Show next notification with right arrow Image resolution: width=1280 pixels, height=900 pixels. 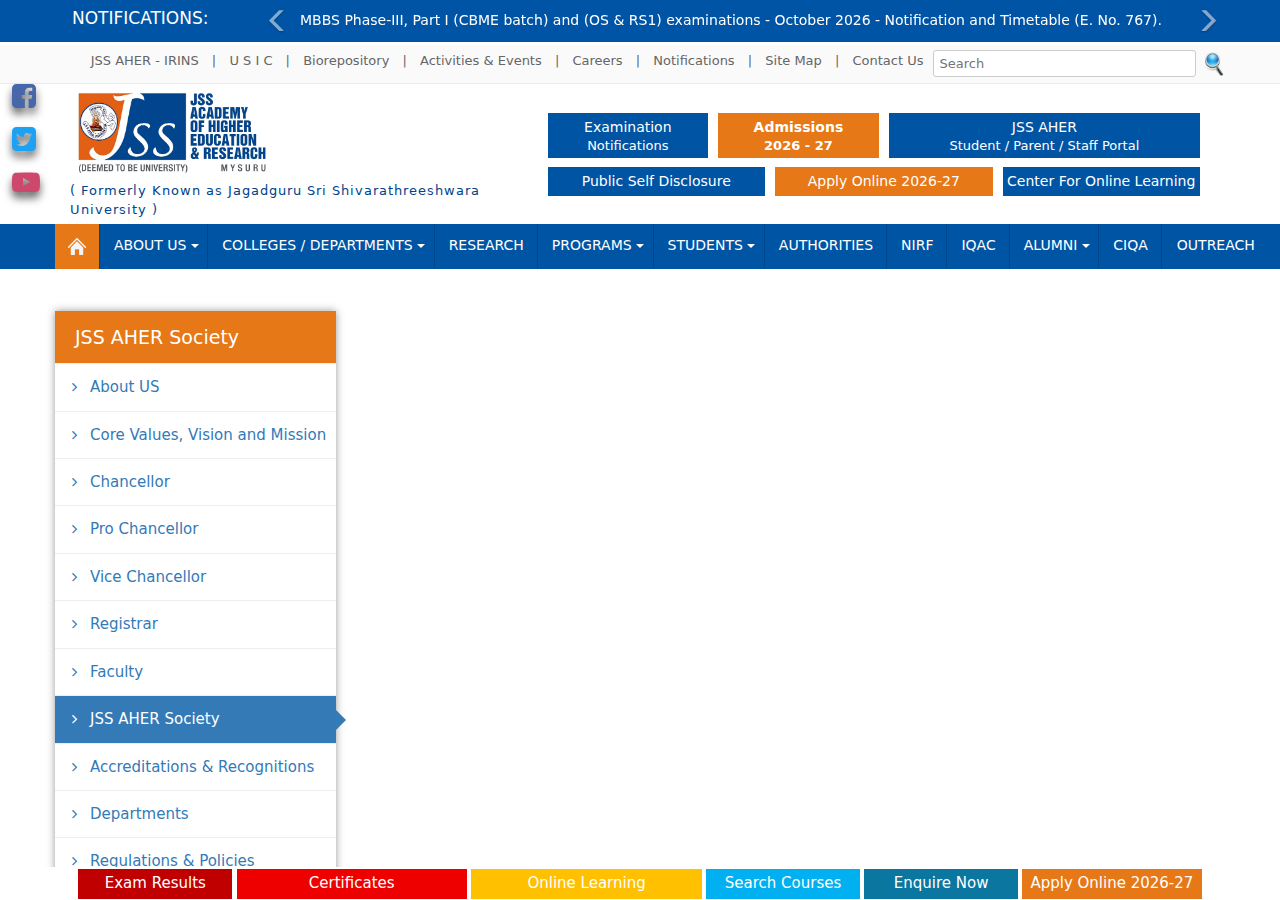1209,20
